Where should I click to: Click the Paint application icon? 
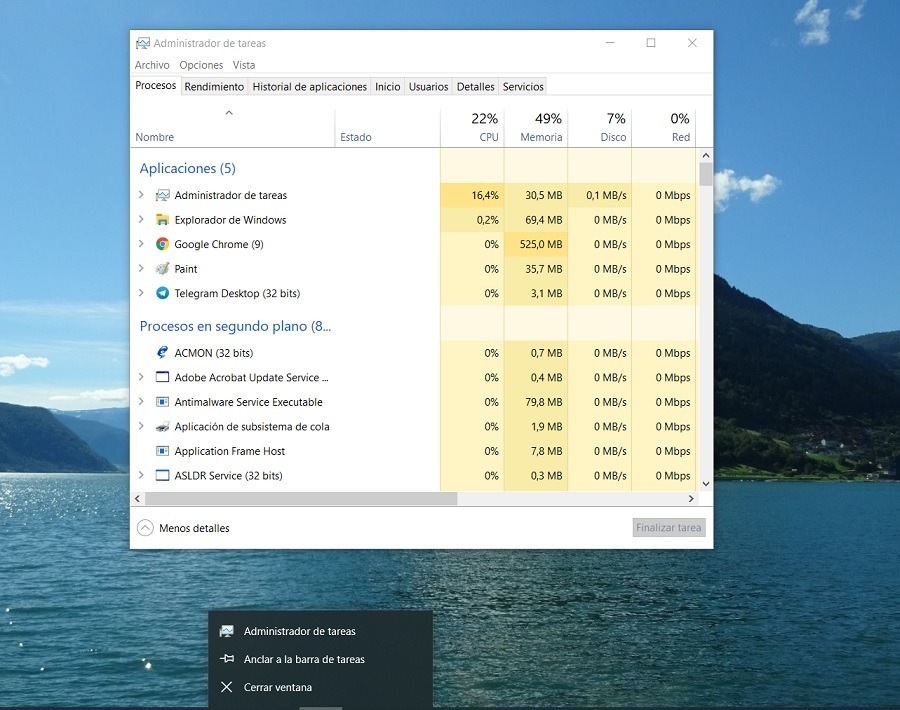click(163, 269)
